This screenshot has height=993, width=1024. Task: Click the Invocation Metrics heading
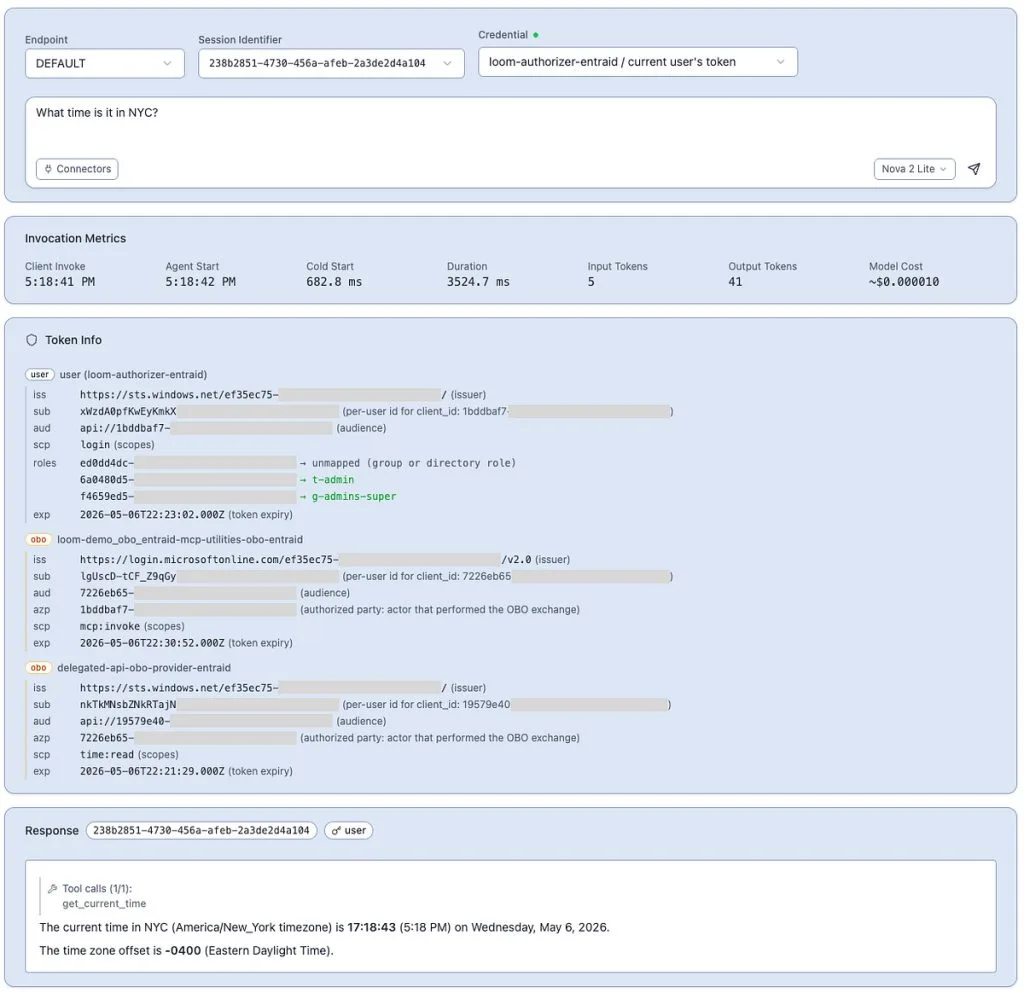[x=75, y=238]
